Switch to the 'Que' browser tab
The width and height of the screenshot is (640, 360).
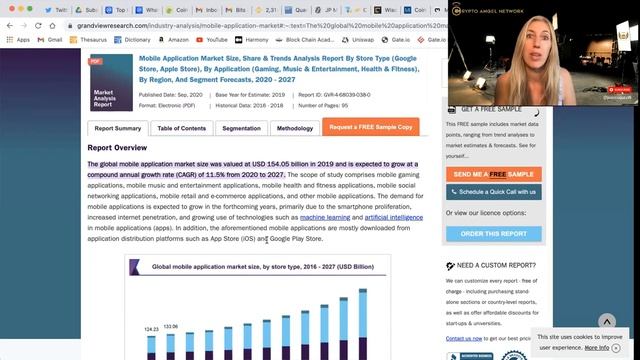pos(296,10)
